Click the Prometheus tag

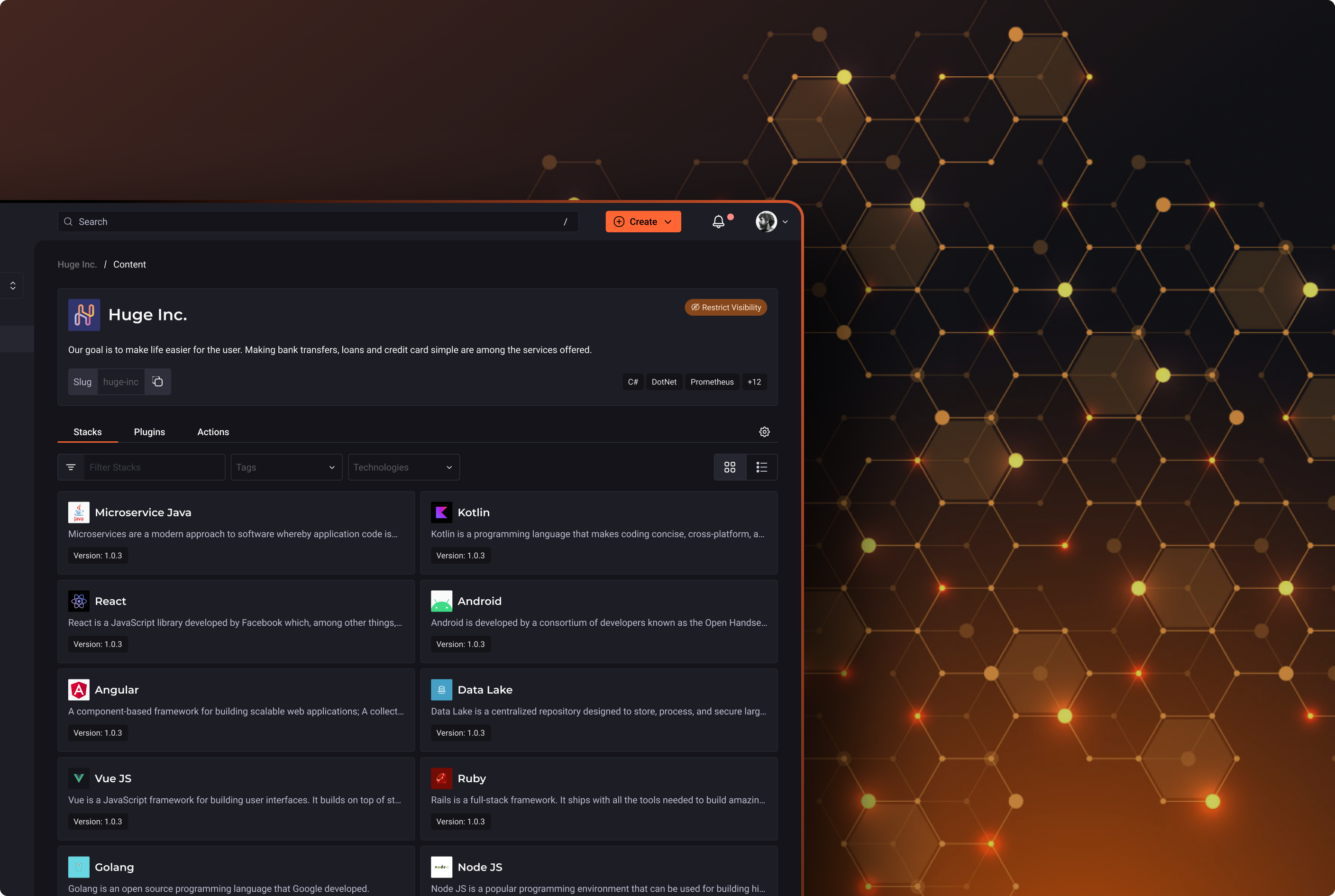point(712,382)
